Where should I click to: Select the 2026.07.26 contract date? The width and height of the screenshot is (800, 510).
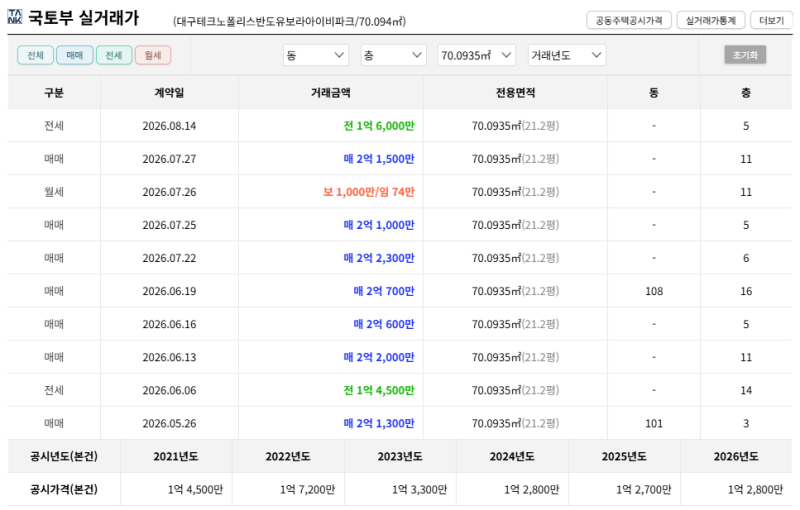pyautogui.click(x=169, y=192)
